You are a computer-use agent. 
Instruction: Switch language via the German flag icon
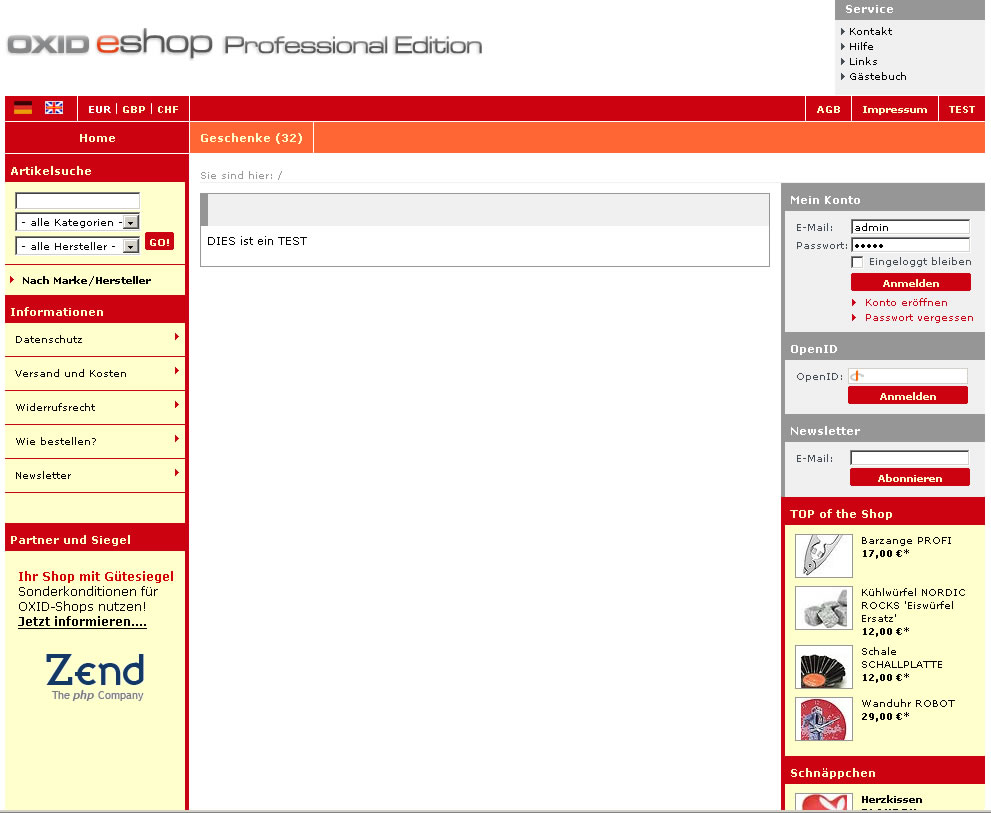(23, 108)
